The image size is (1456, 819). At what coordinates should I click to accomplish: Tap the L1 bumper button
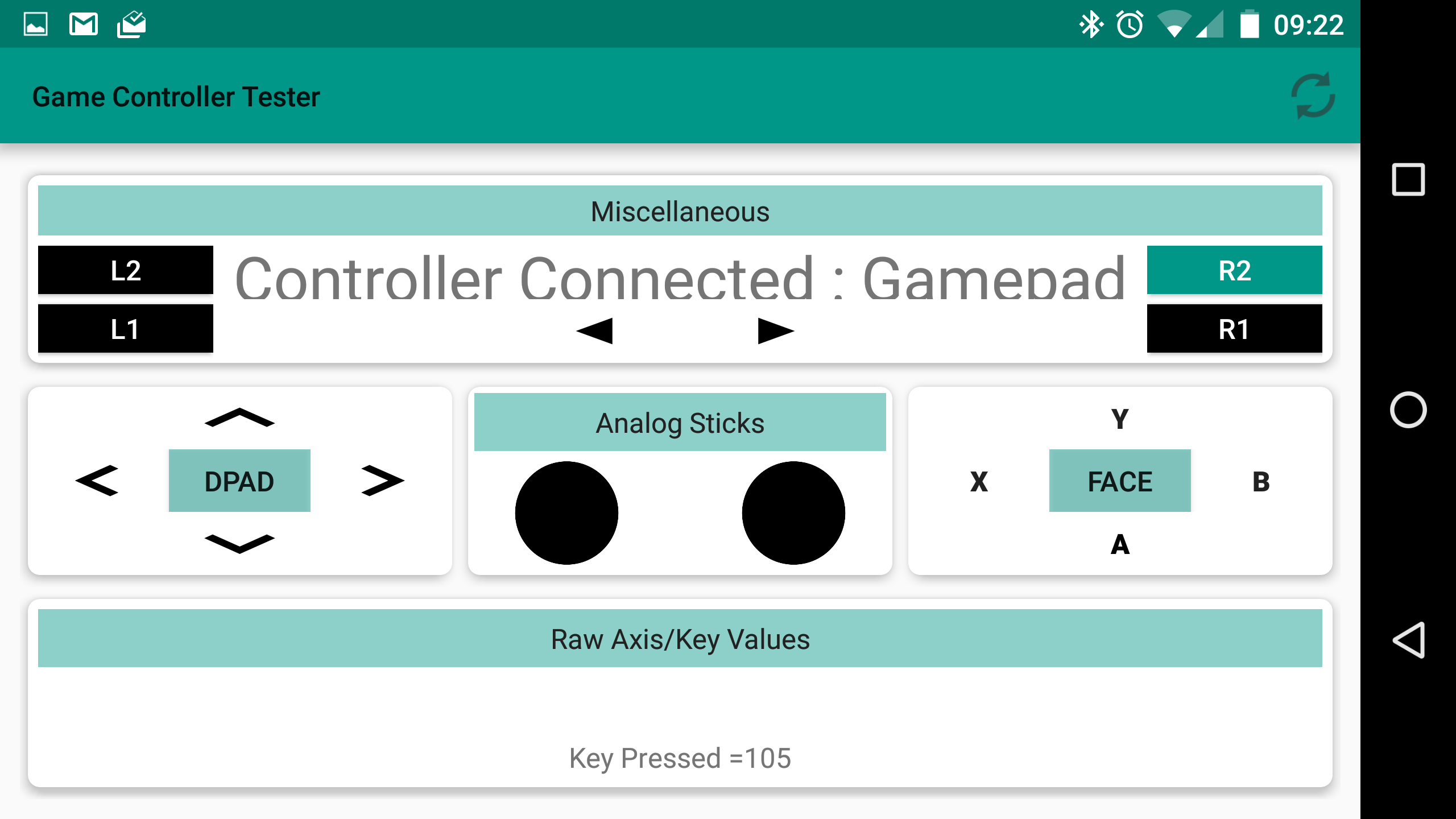[x=125, y=329]
